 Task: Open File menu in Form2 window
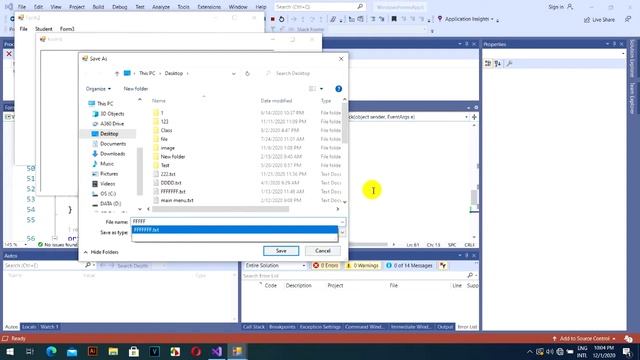click(x=23, y=29)
